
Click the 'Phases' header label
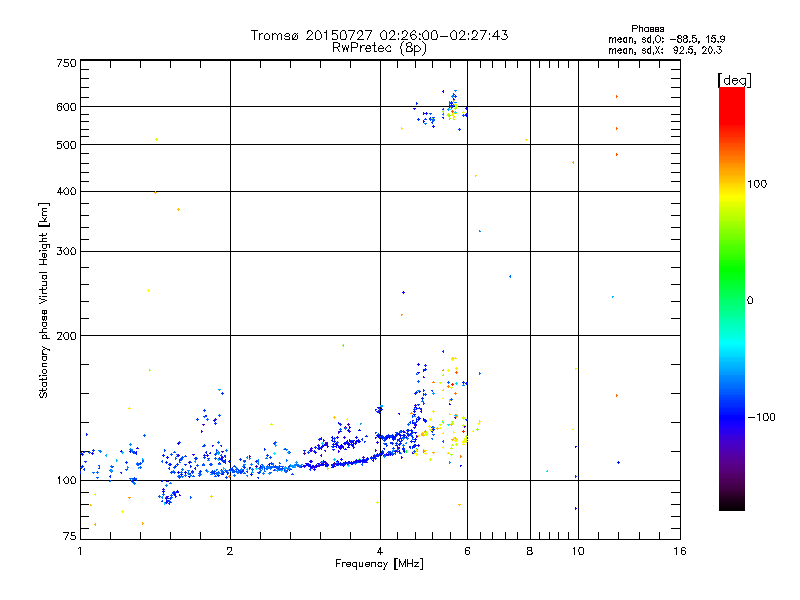pos(647,29)
